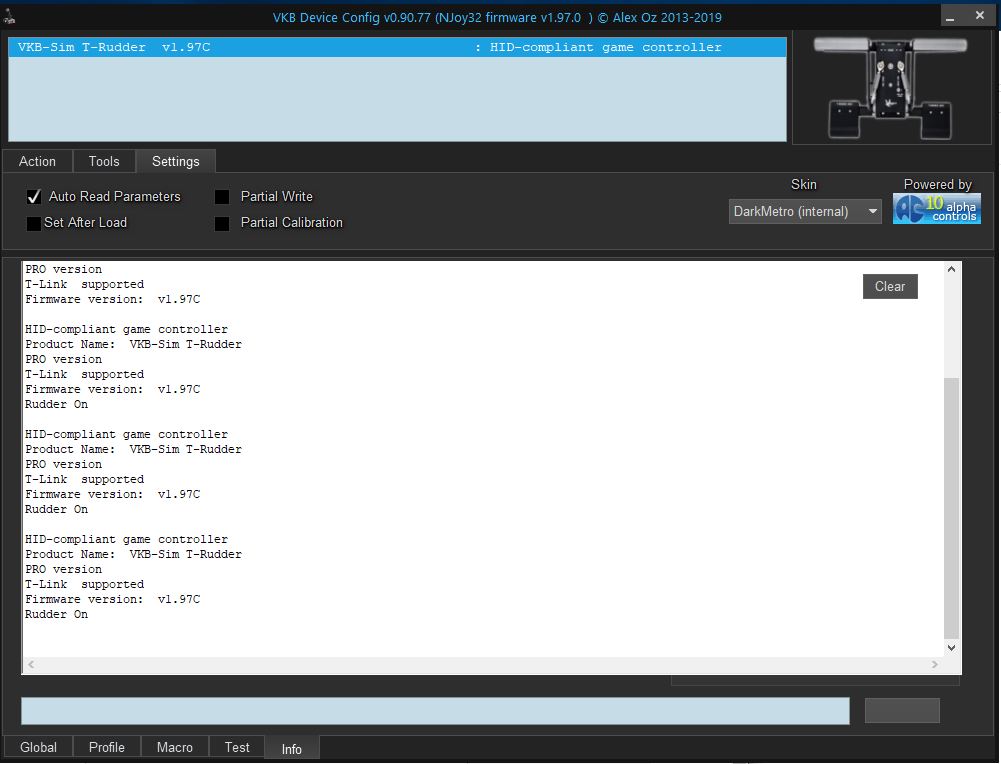Clear the info log
This screenshot has width=1001, height=764.
coord(890,287)
